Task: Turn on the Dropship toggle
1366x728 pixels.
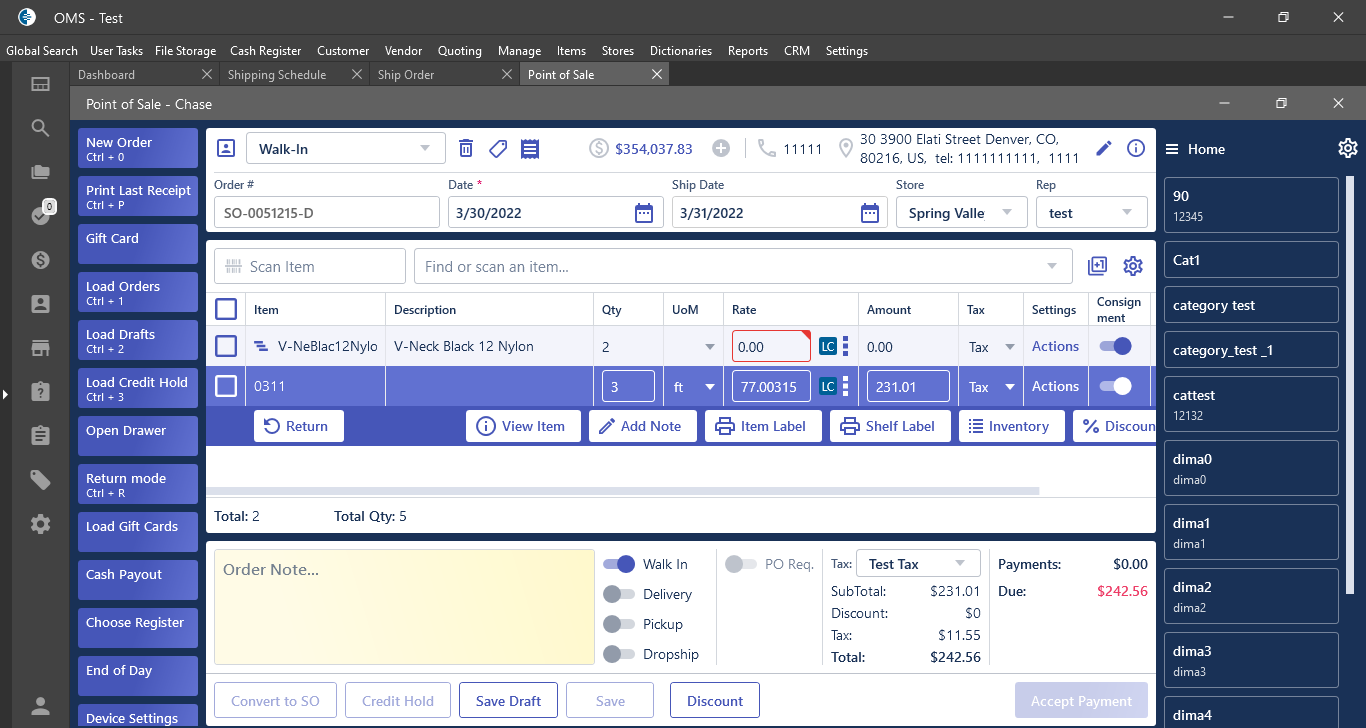Action: [619, 654]
